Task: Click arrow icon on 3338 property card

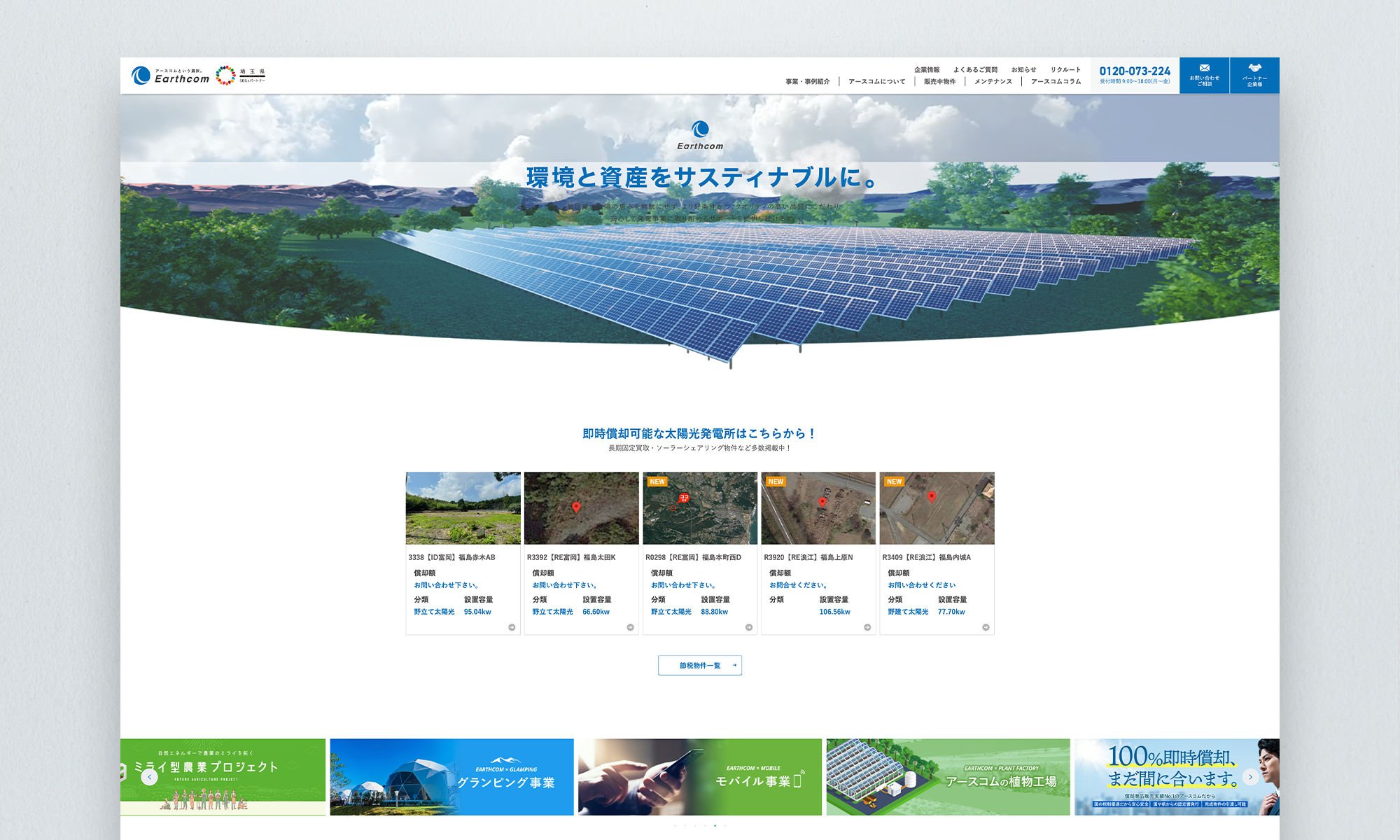Action: tap(512, 627)
